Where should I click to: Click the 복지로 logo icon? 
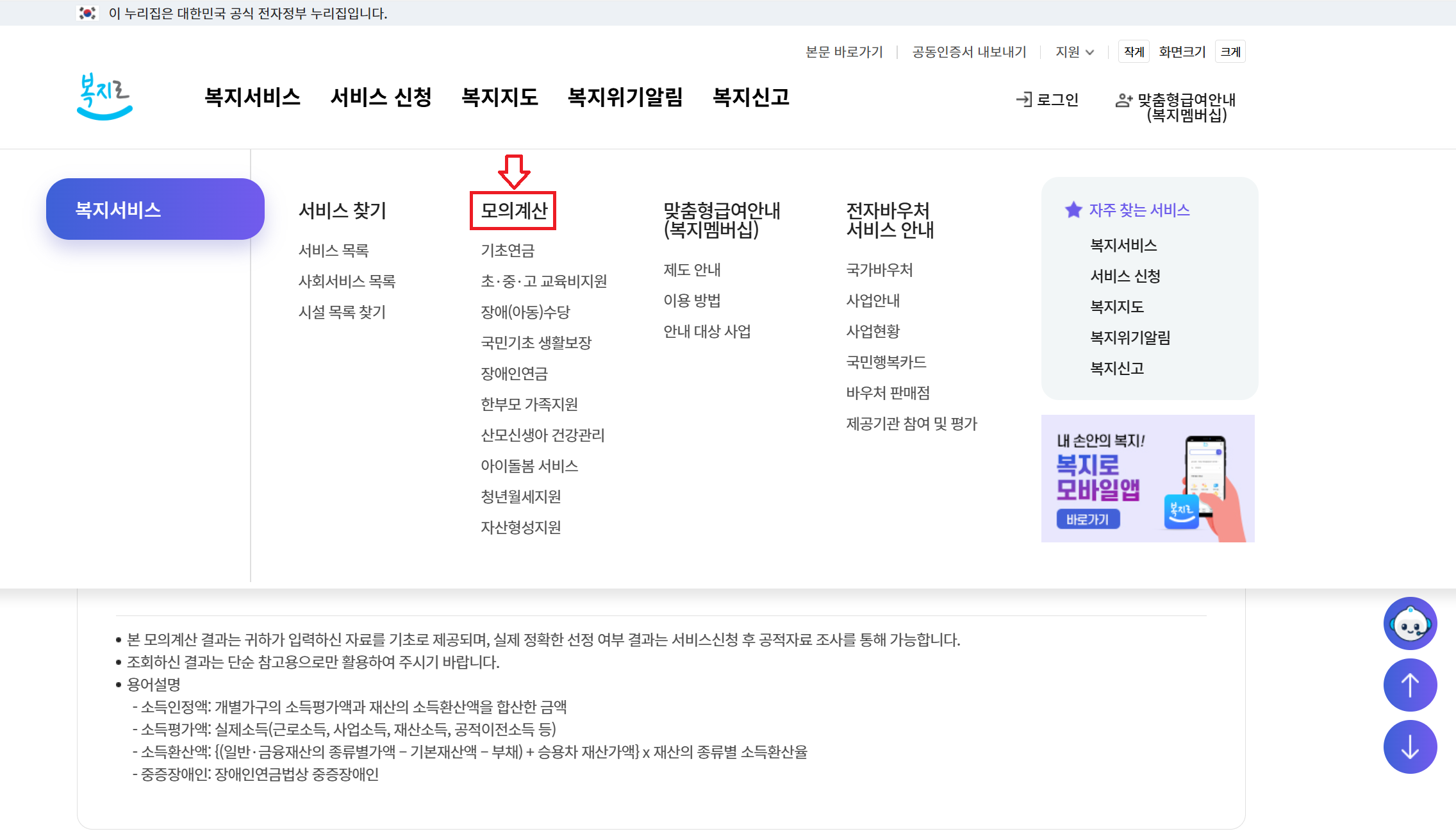coord(104,97)
